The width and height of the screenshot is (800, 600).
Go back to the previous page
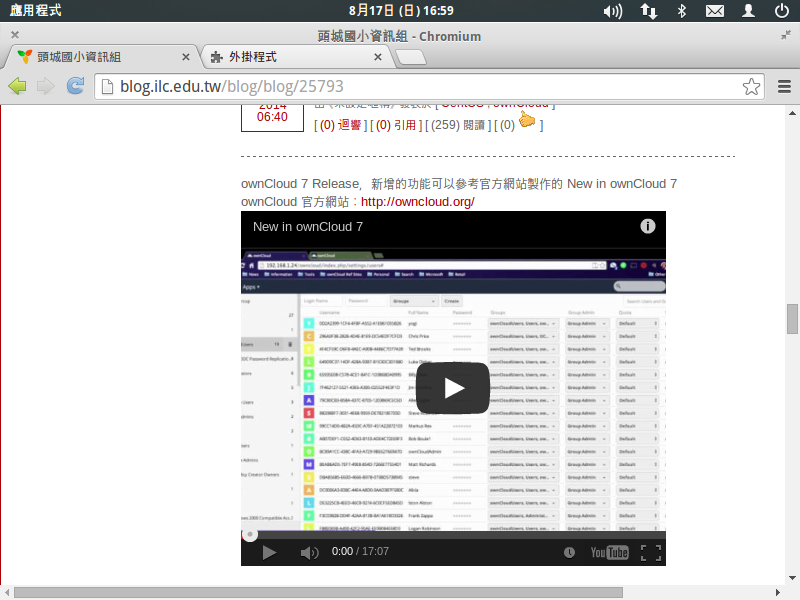pyautogui.click(x=17, y=86)
